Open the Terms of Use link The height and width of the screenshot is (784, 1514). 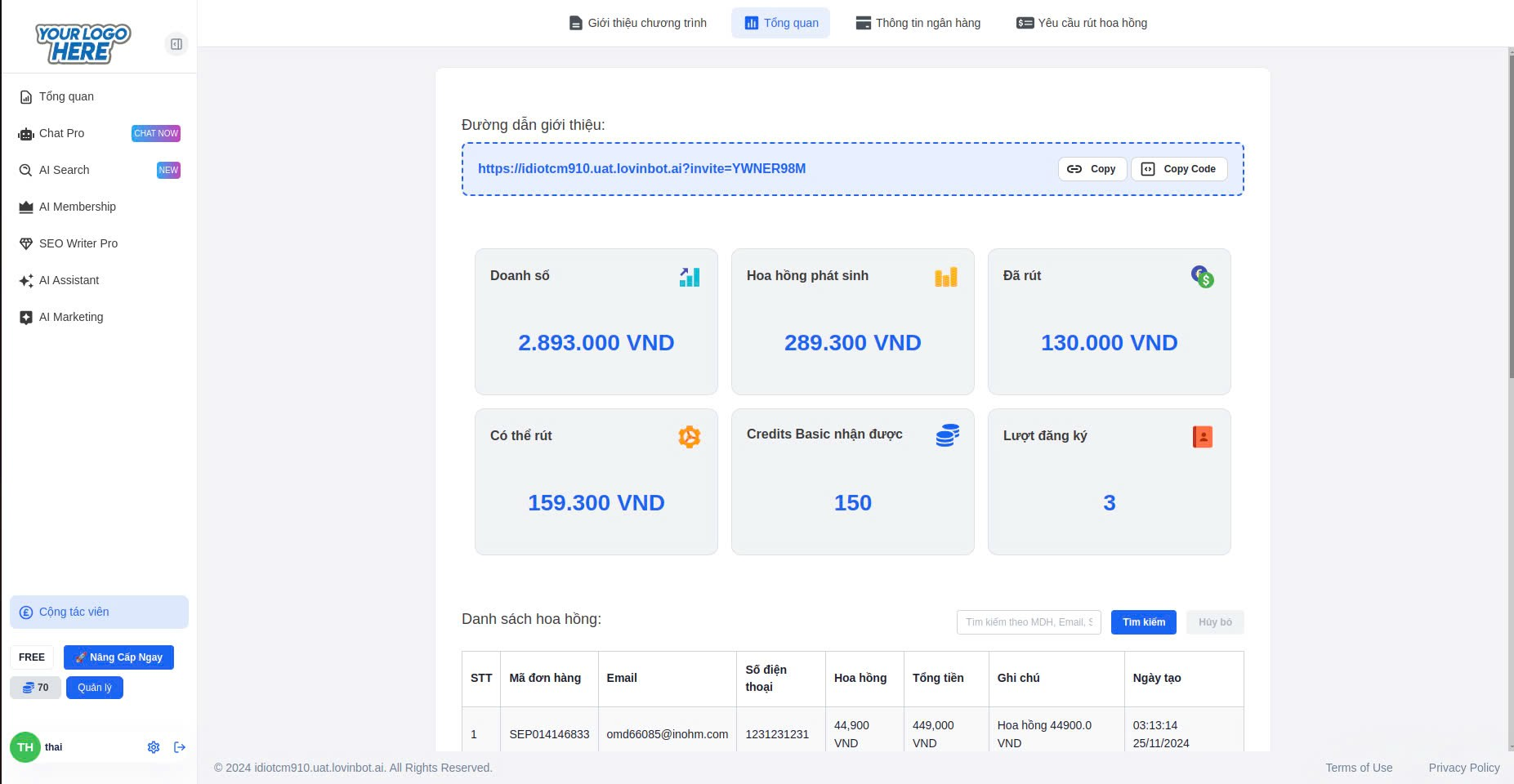click(x=1359, y=768)
